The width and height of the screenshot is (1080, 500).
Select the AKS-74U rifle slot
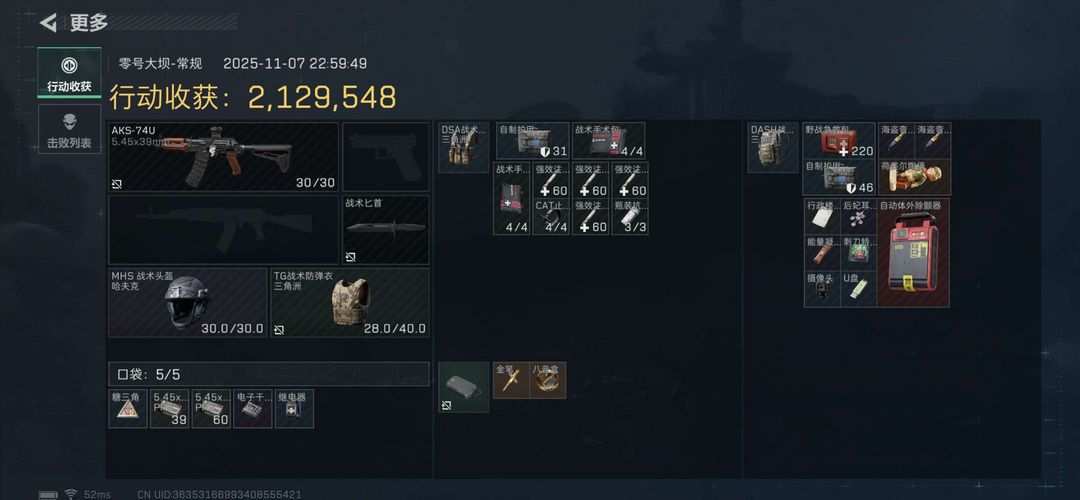223,157
